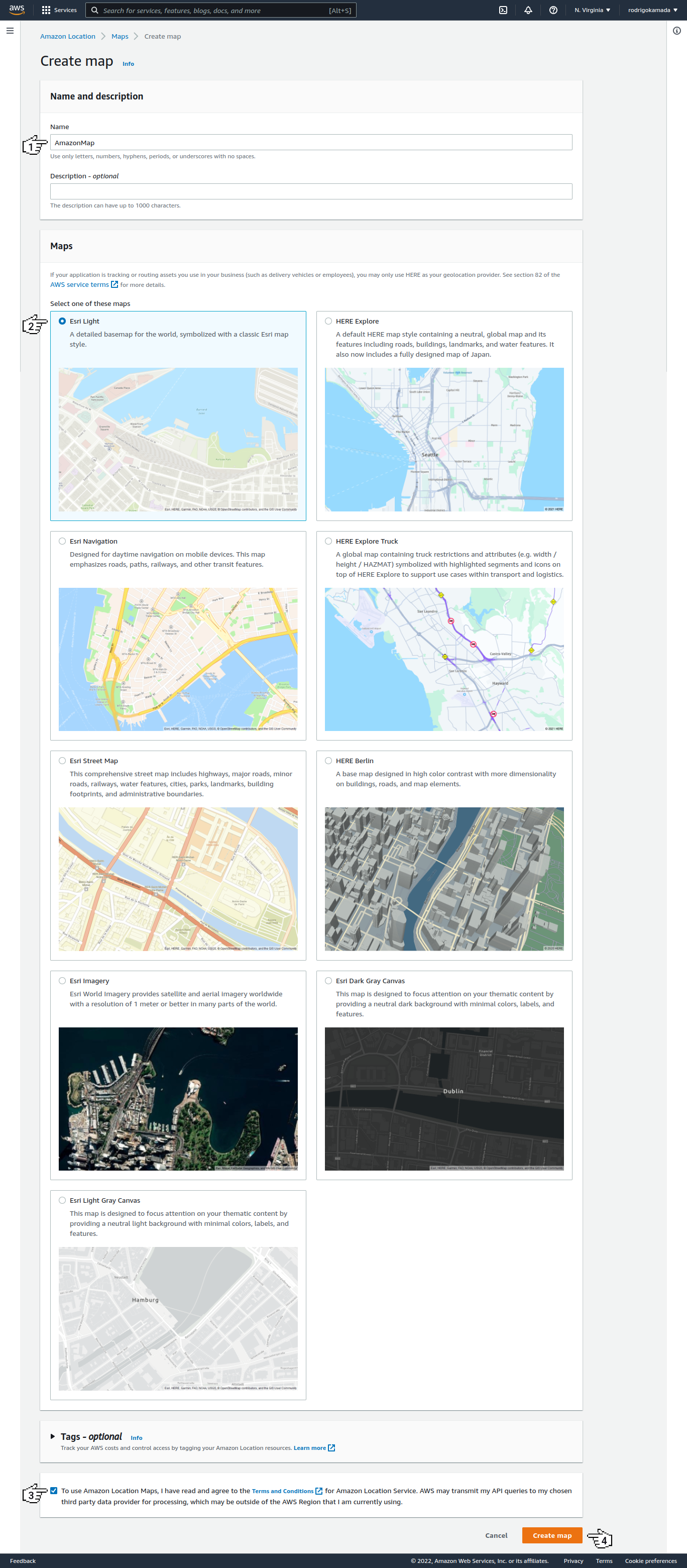Click the Esri Light map preview
The image size is (687, 1568).
[178, 440]
